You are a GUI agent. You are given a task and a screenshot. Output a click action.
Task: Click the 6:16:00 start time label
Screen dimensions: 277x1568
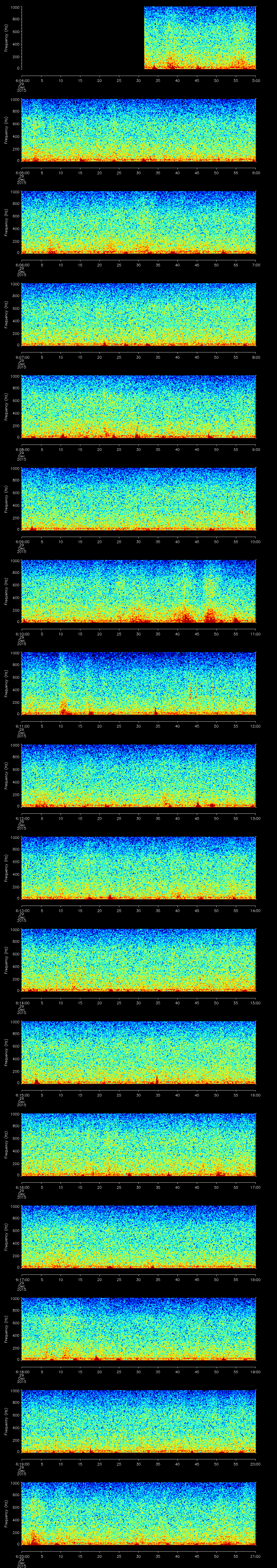(x=22, y=1187)
